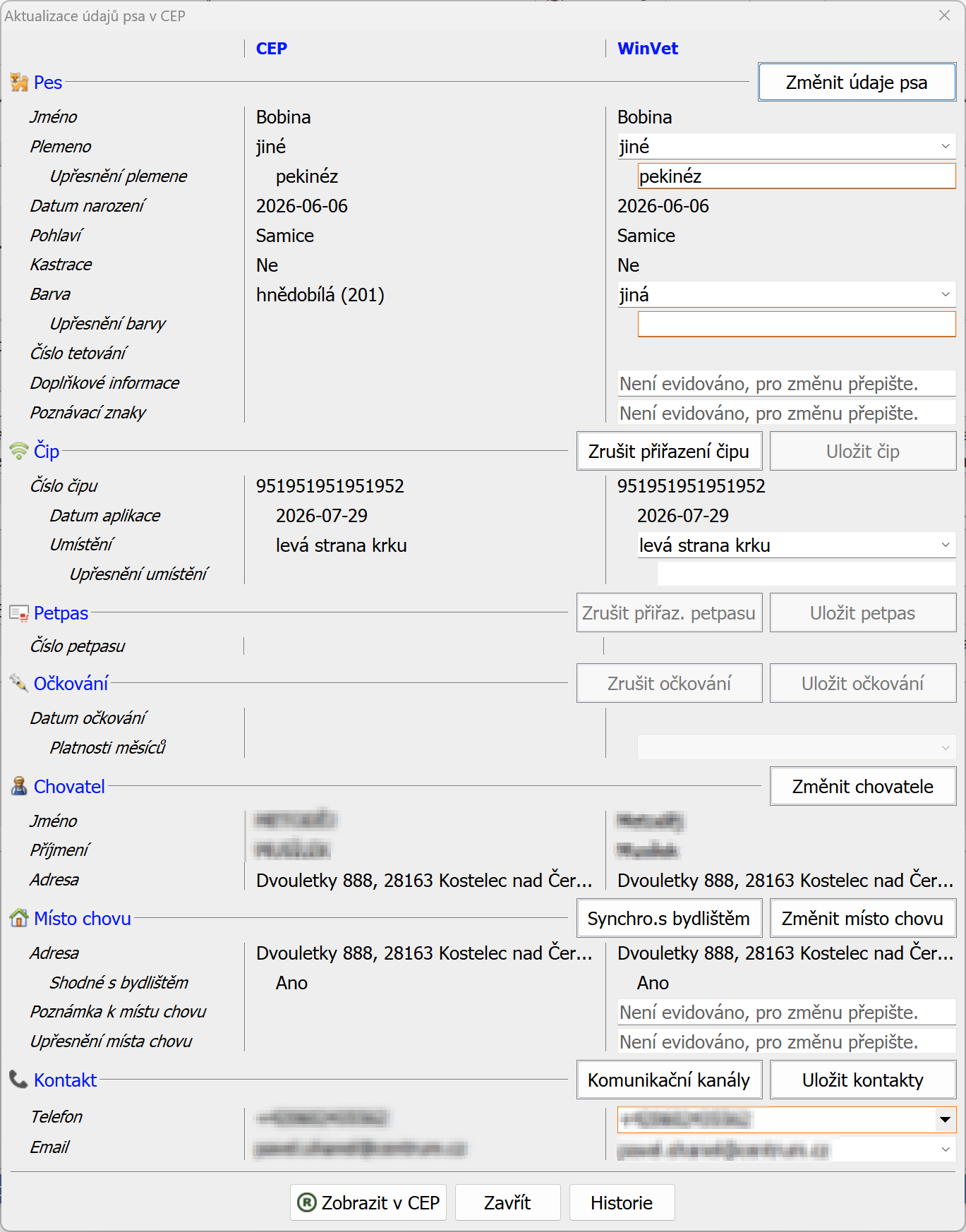966x1232 pixels.
Task: Click the CEP chip number 951951951952
Action: 330,486
